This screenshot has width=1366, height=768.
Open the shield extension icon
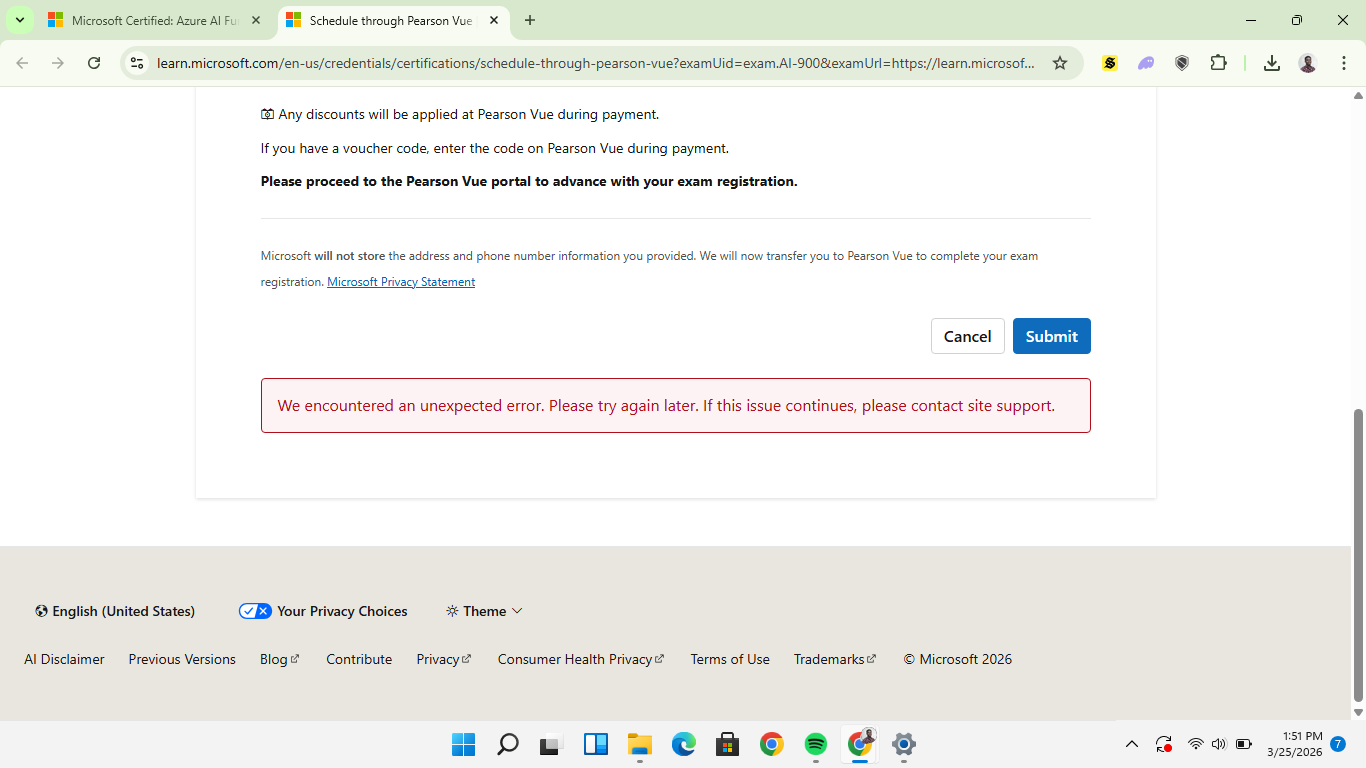[x=1182, y=63]
